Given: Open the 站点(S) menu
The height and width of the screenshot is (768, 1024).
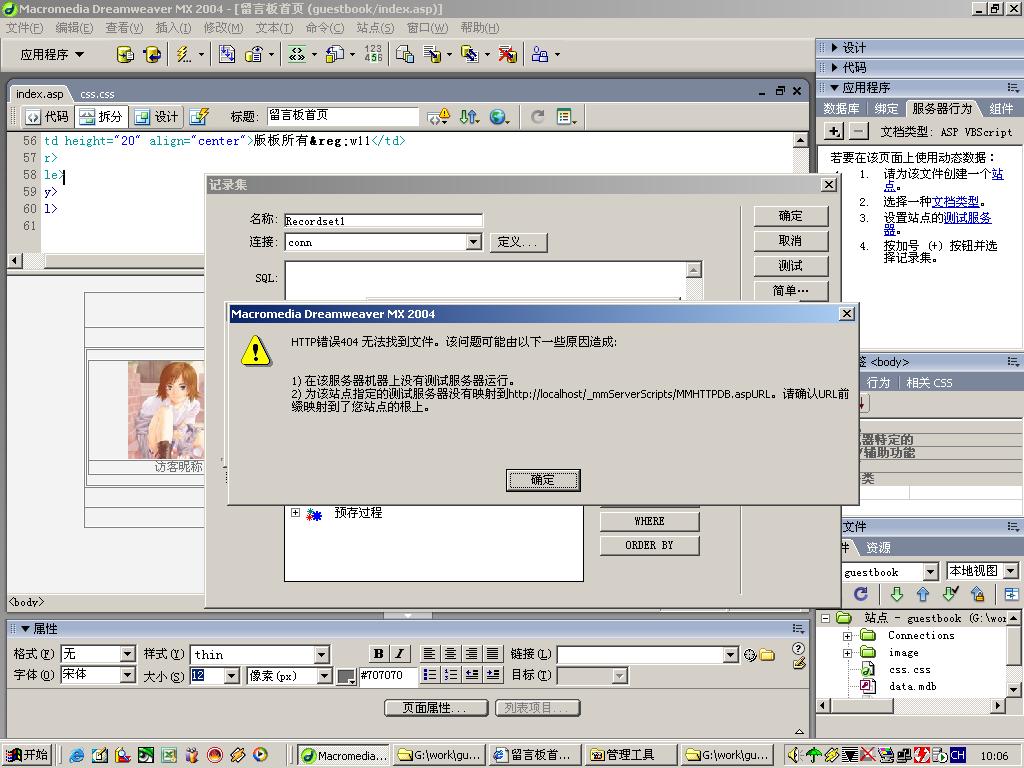Looking at the screenshot, I should tap(376, 27).
